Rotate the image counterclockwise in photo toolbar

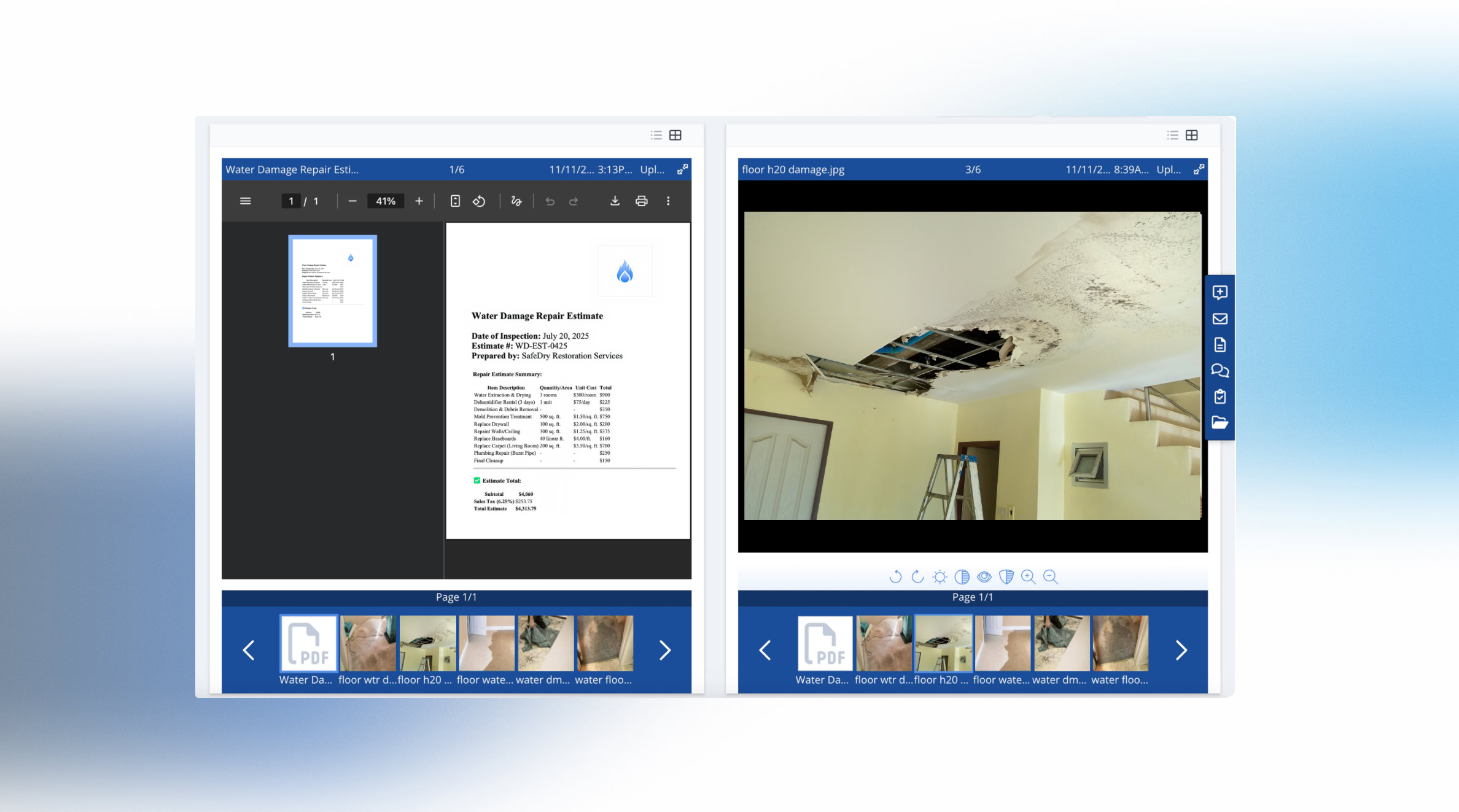tap(895, 576)
